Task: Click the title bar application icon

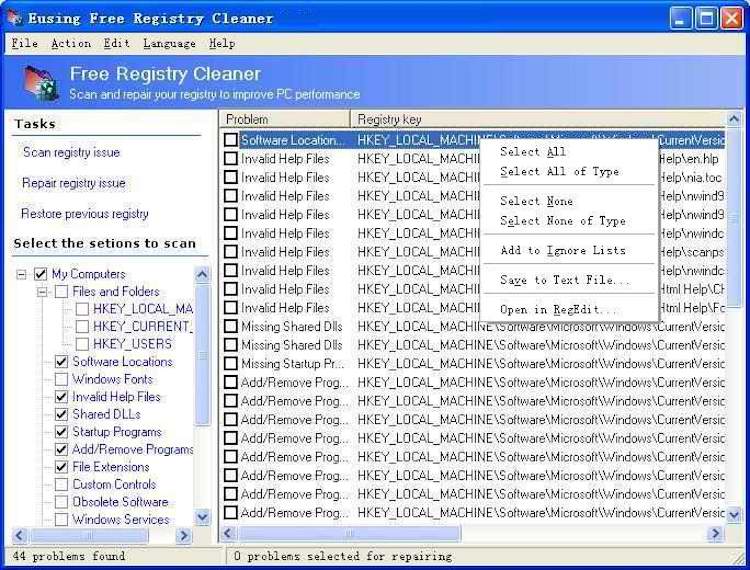Action: click(x=14, y=18)
